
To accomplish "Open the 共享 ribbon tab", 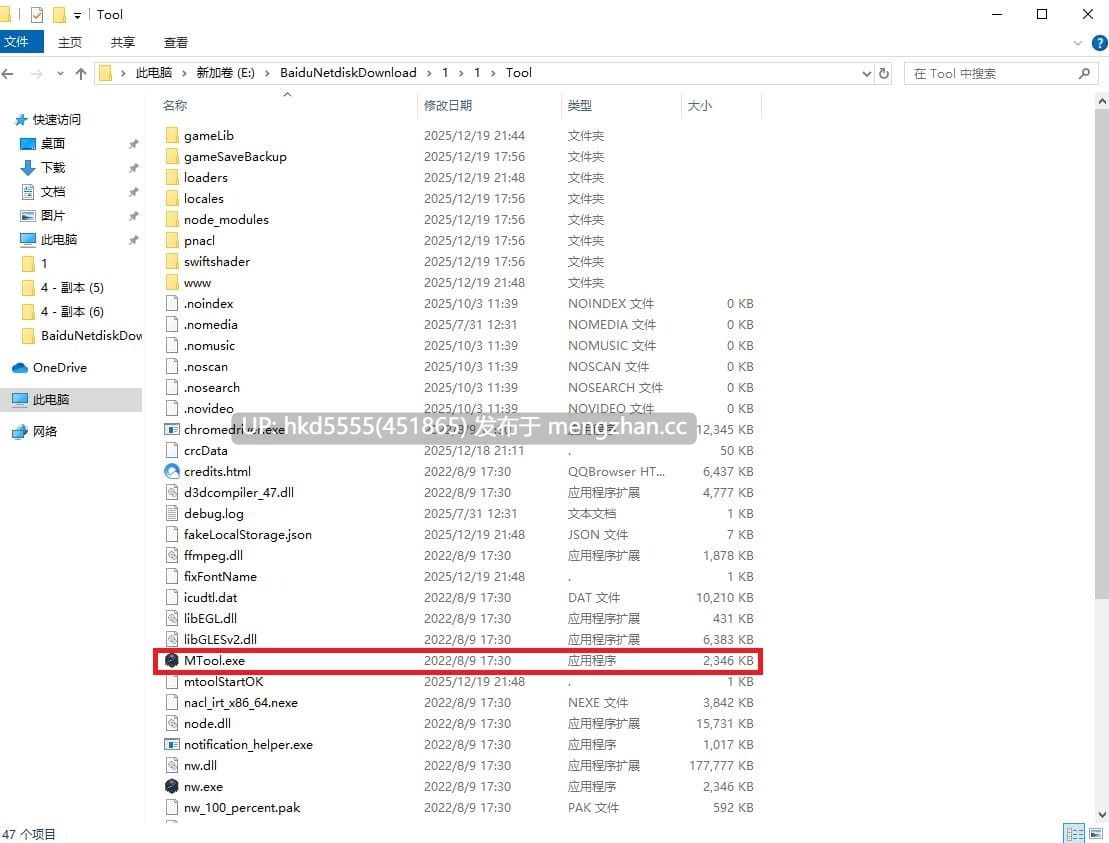I will pos(122,42).
